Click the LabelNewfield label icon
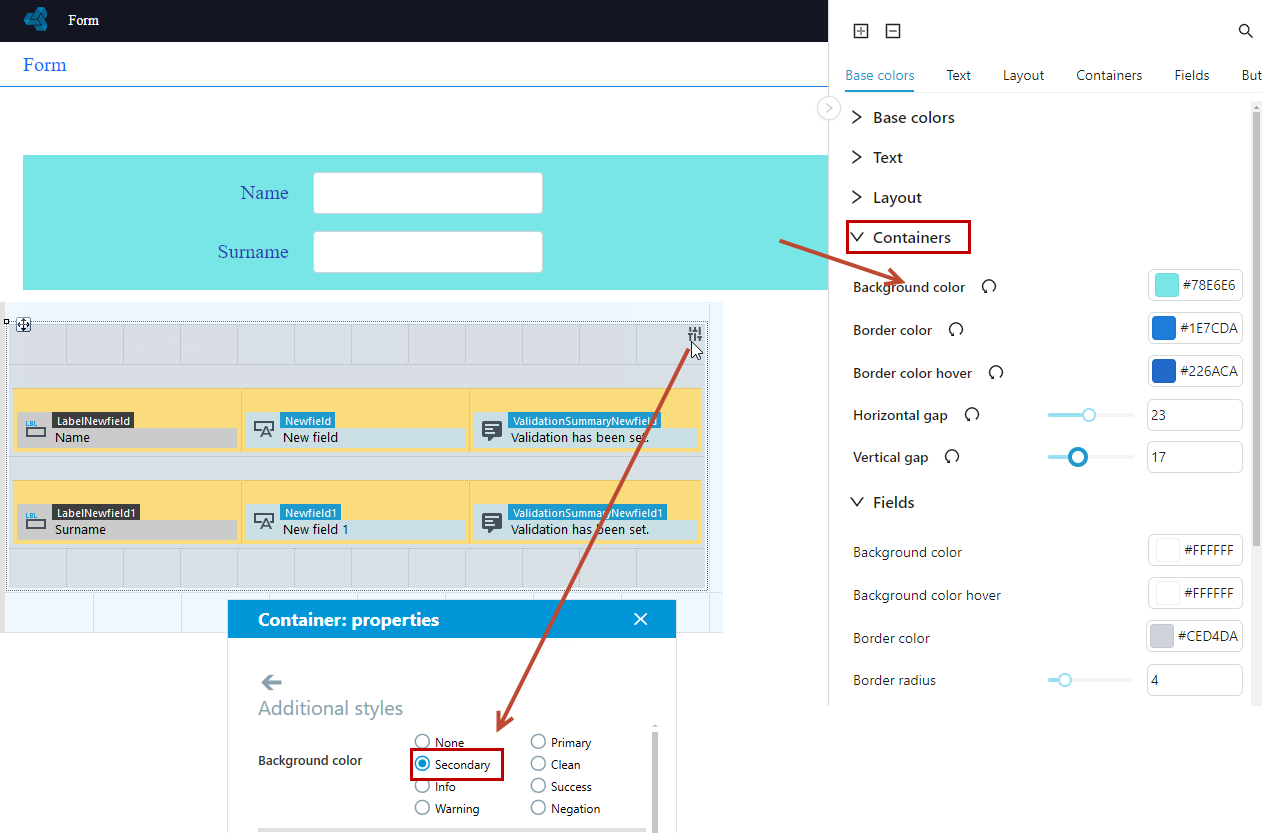1278x833 pixels. click(x=35, y=430)
